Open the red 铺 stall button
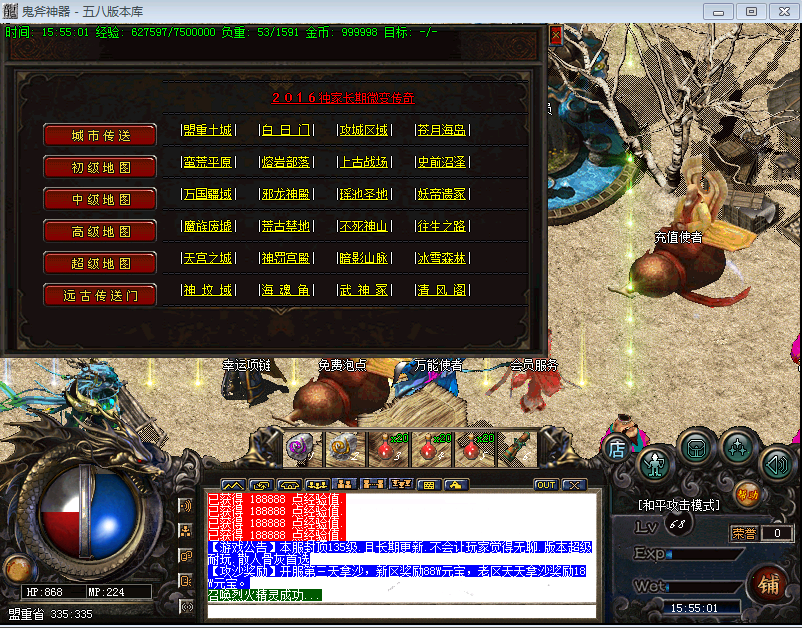The width and height of the screenshot is (802, 628). (768, 584)
